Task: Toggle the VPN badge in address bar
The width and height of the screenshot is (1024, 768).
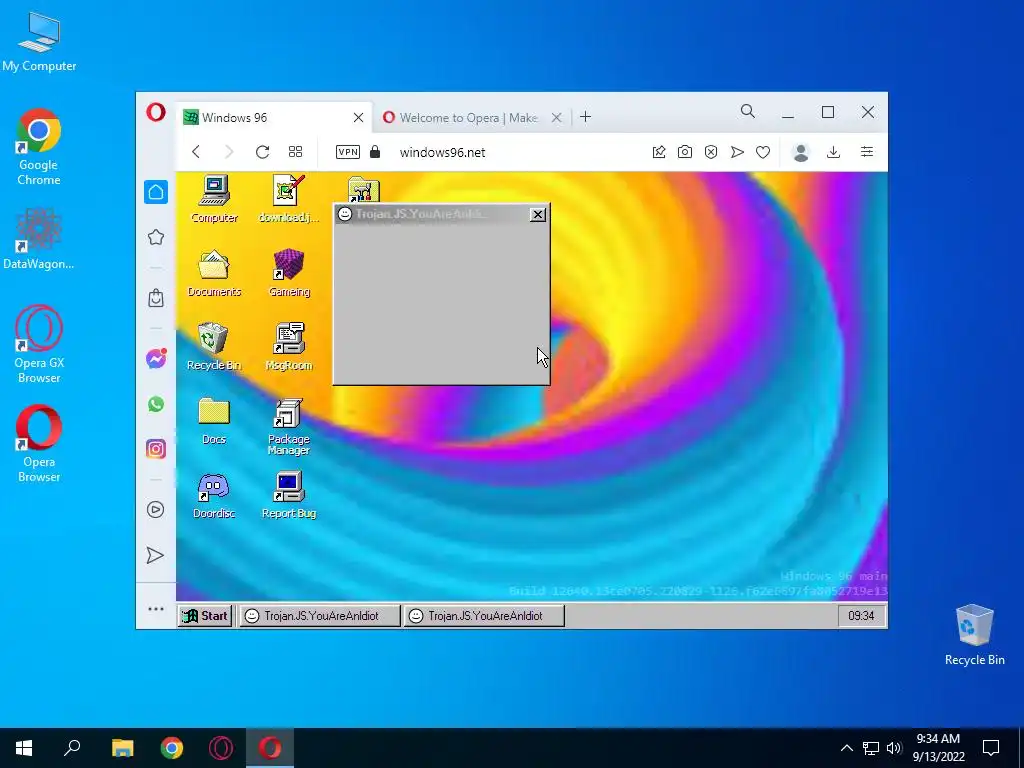Action: tap(347, 152)
